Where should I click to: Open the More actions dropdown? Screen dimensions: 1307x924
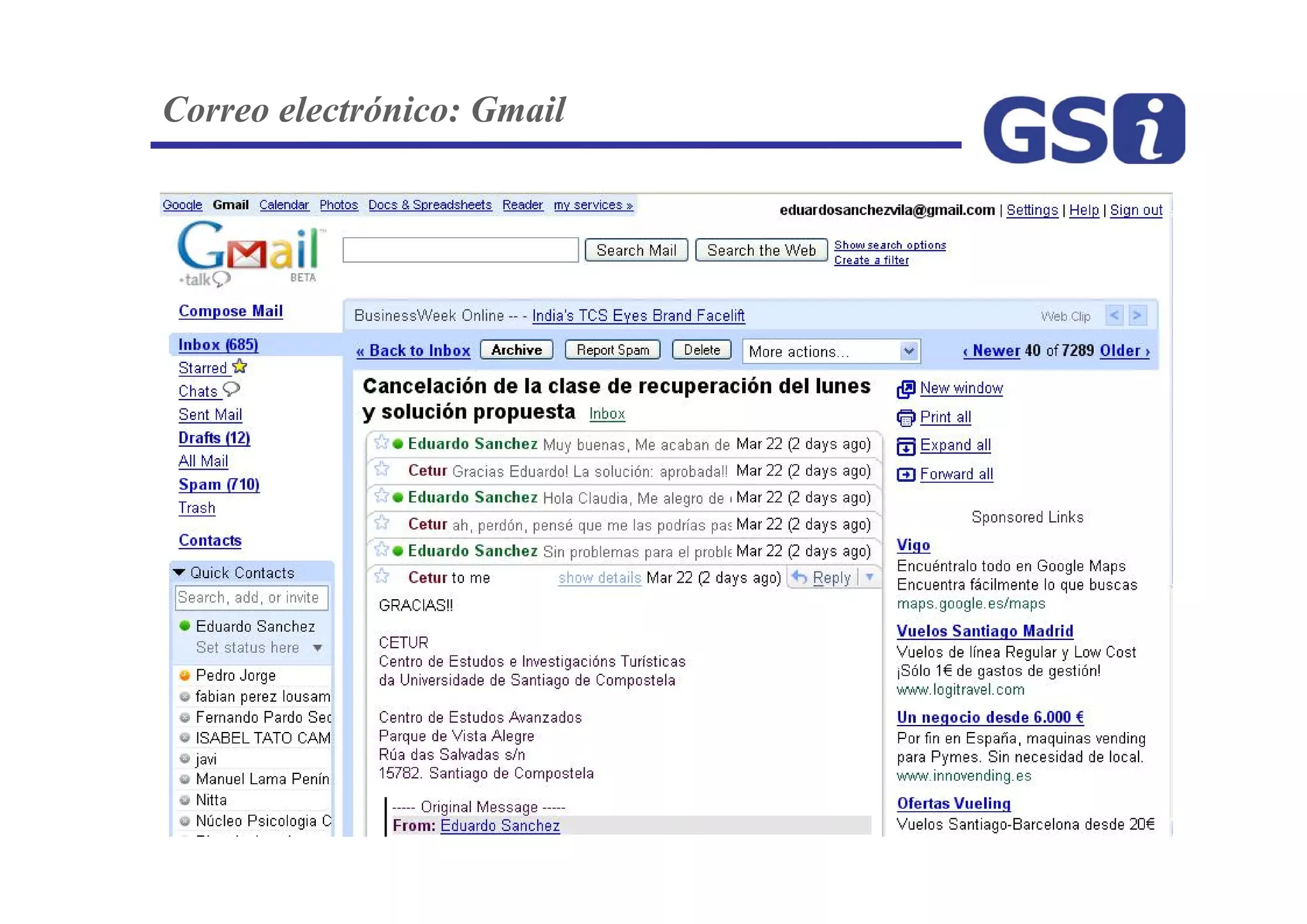point(831,351)
